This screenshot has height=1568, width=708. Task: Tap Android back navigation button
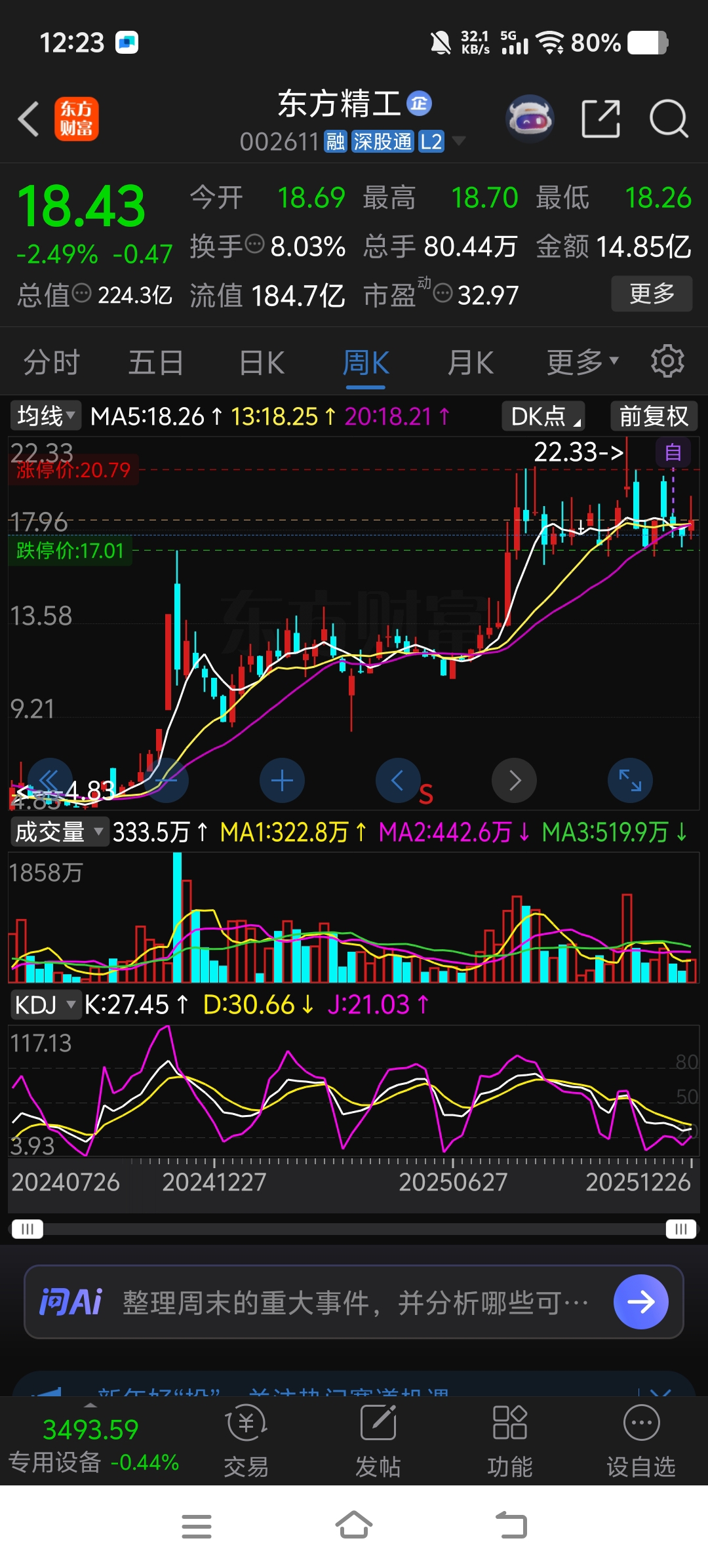click(x=511, y=1525)
